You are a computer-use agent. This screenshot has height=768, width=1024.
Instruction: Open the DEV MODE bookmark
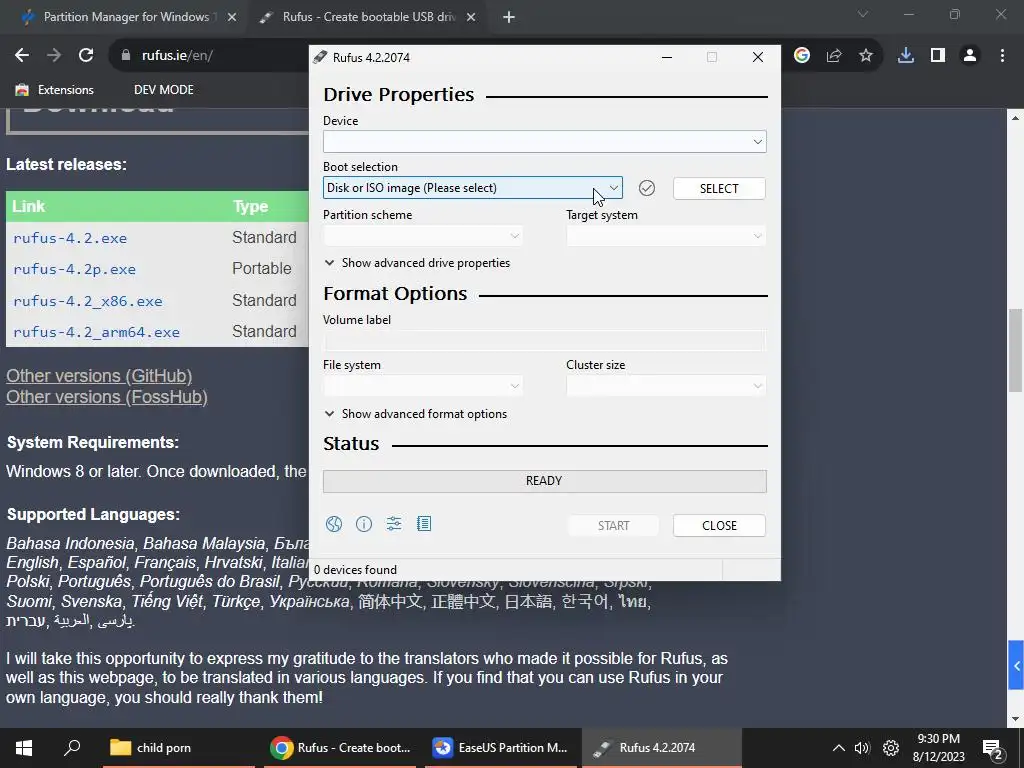coord(163,90)
